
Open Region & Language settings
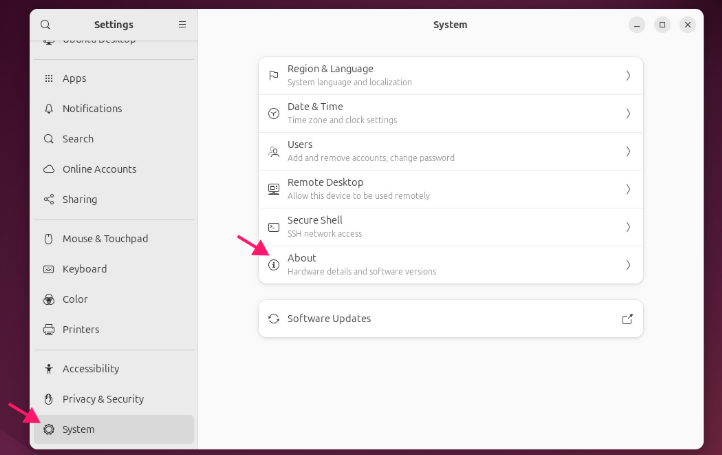[451, 76]
